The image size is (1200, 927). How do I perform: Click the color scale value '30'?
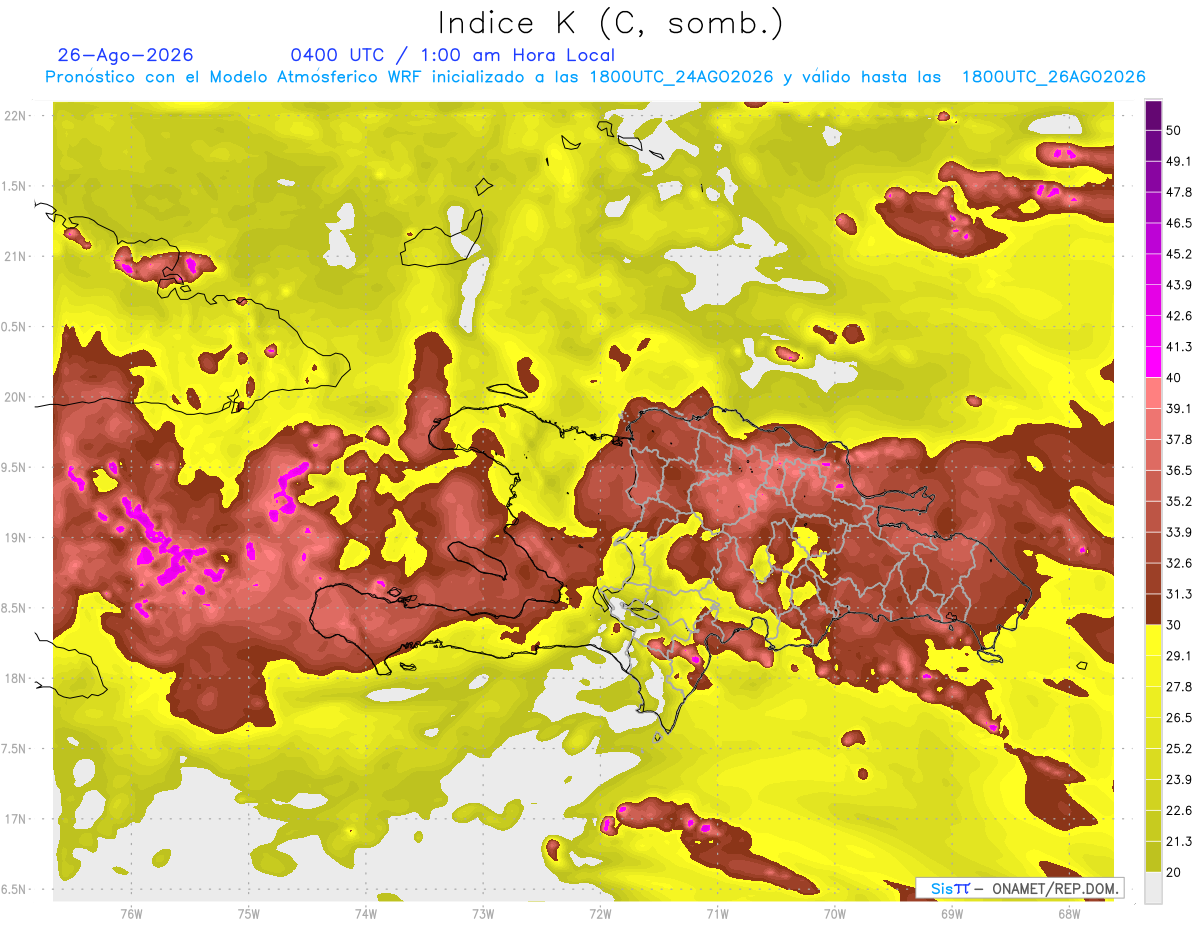point(1174,625)
